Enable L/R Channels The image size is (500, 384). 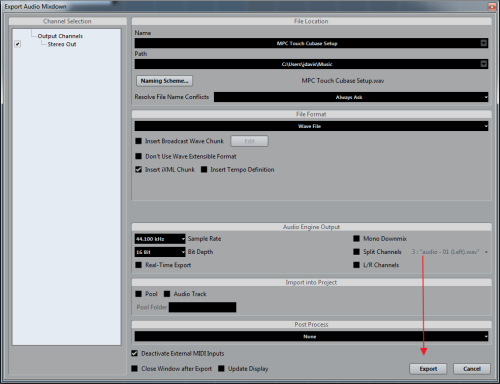(356, 265)
